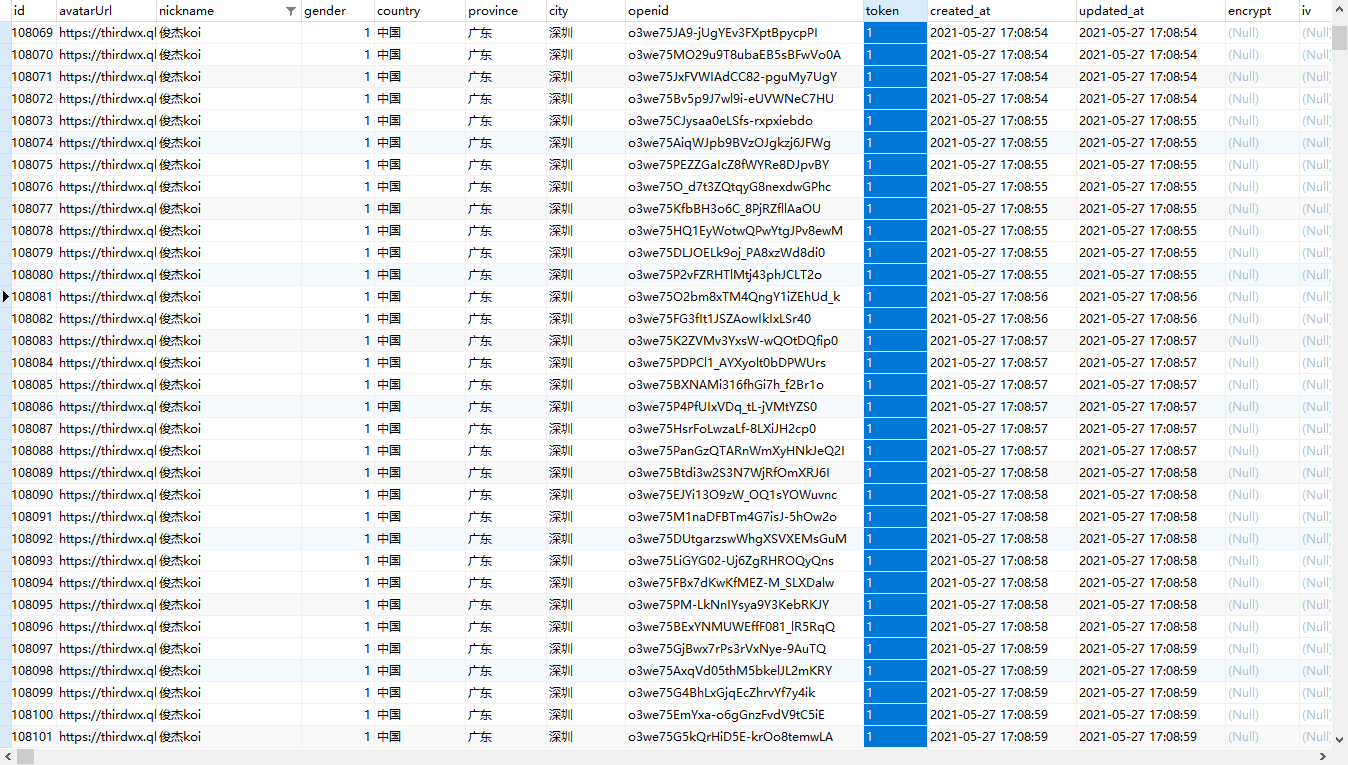Select the encrypt (Null) cell in row 108071

click(1262, 77)
